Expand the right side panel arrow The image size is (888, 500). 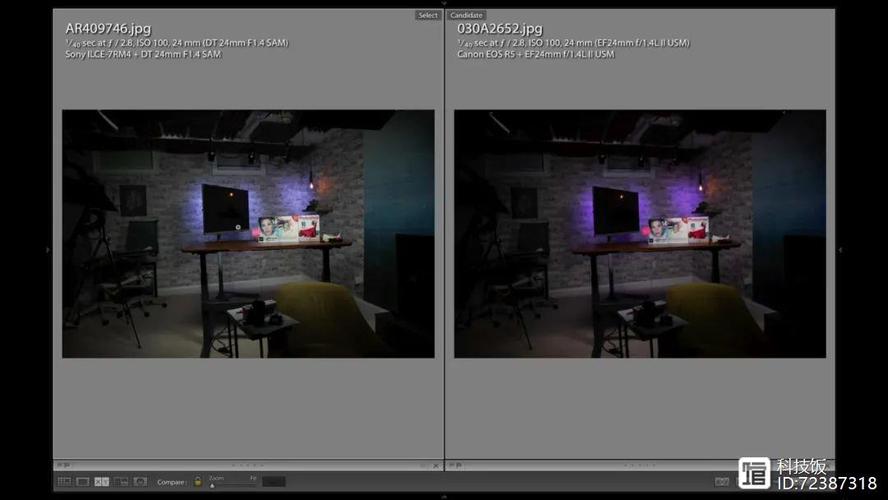point(840,250)
